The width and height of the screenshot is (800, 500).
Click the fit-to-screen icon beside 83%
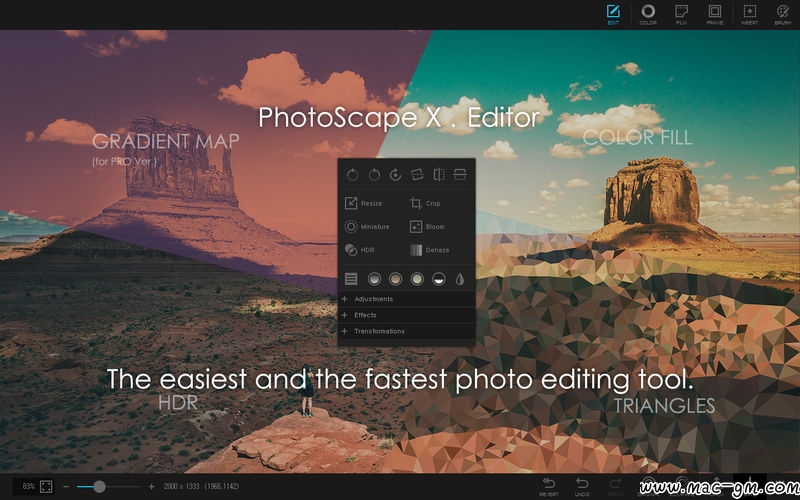tap(46, 487)
